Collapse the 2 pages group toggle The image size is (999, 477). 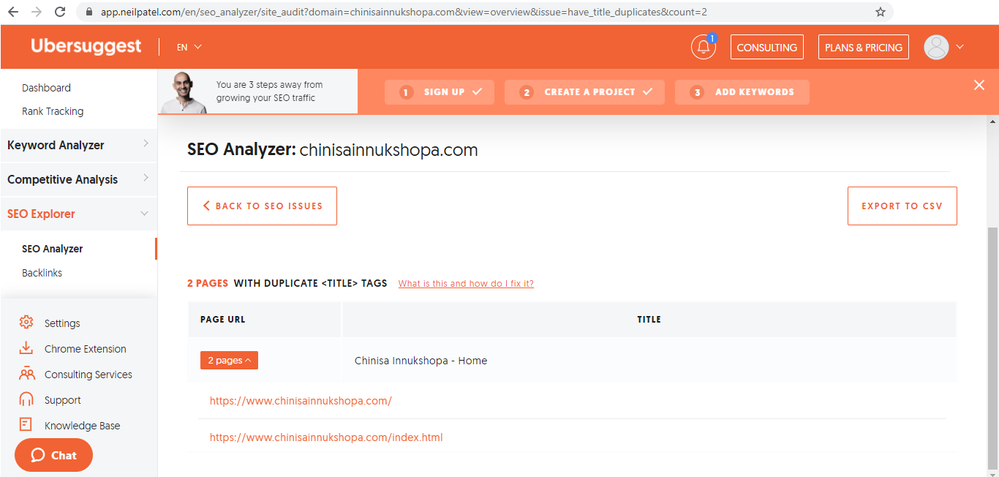click(229, 360)
